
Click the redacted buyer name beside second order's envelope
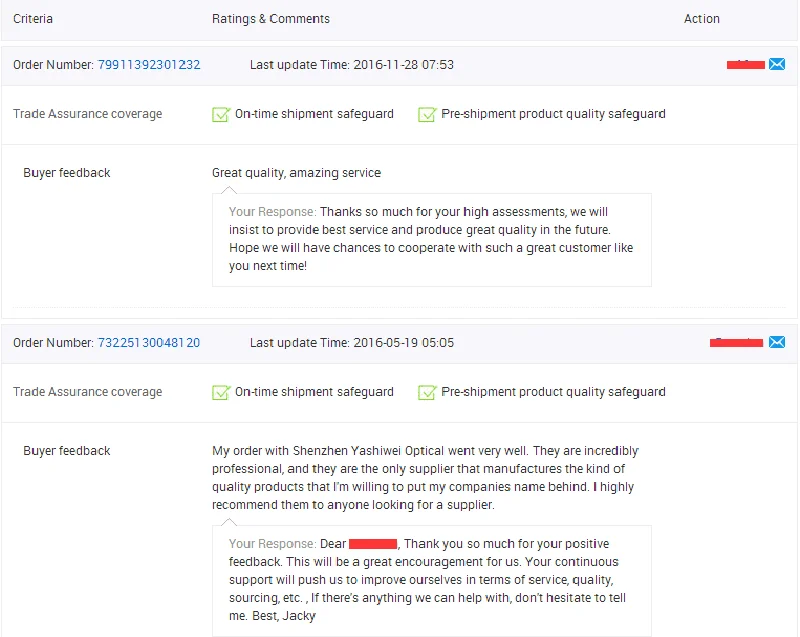737,343
